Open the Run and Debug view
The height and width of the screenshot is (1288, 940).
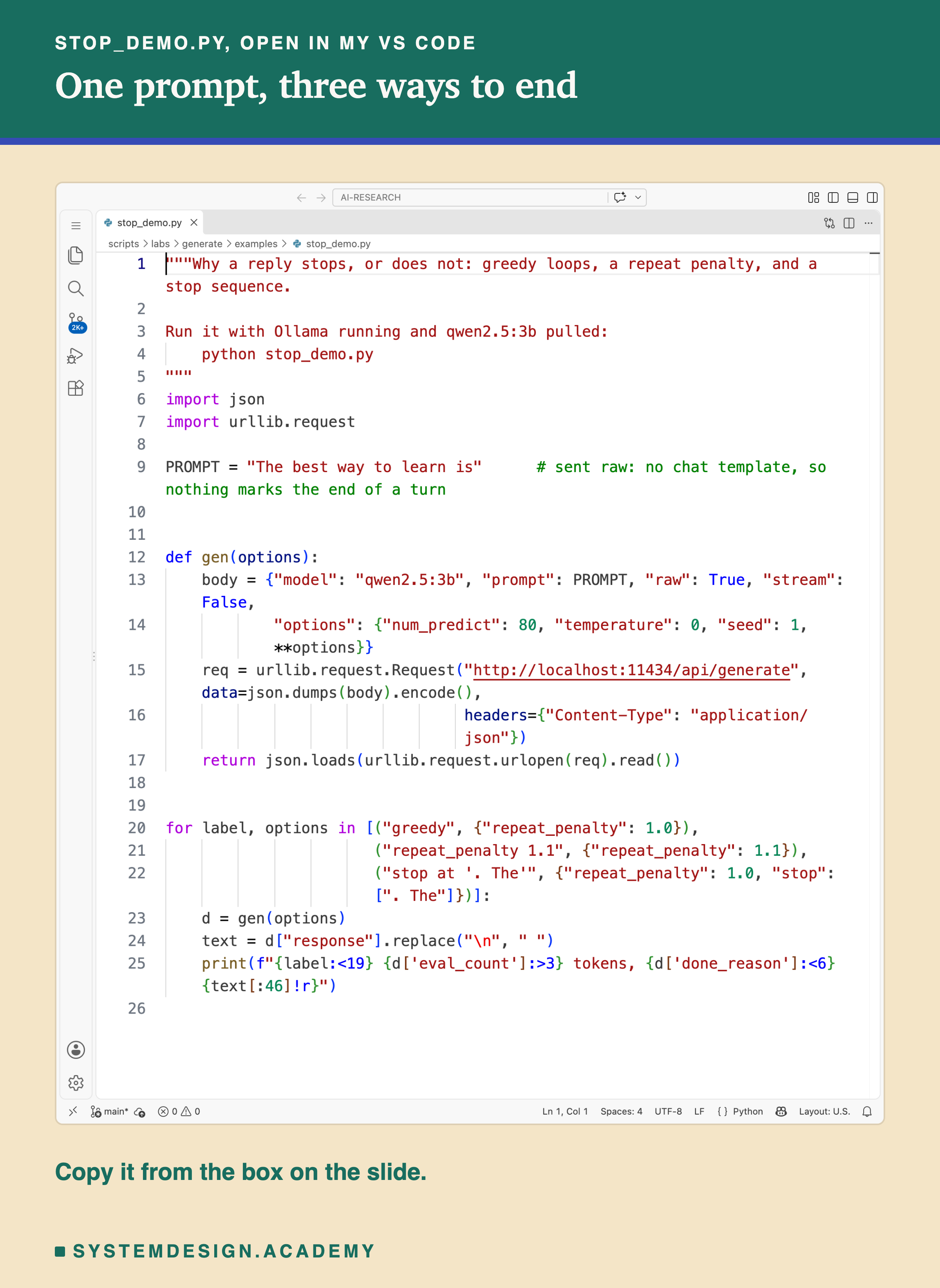pyautogui.click(x=76, y=356)
